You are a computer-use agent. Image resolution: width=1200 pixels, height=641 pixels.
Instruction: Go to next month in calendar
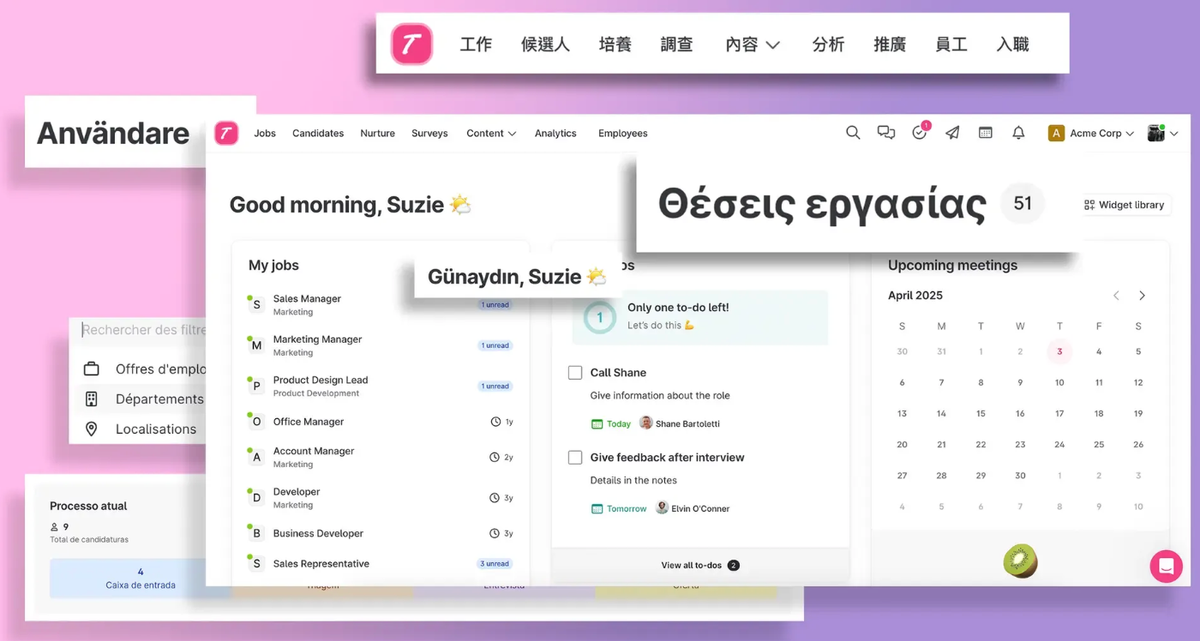tap(1142, 296)
